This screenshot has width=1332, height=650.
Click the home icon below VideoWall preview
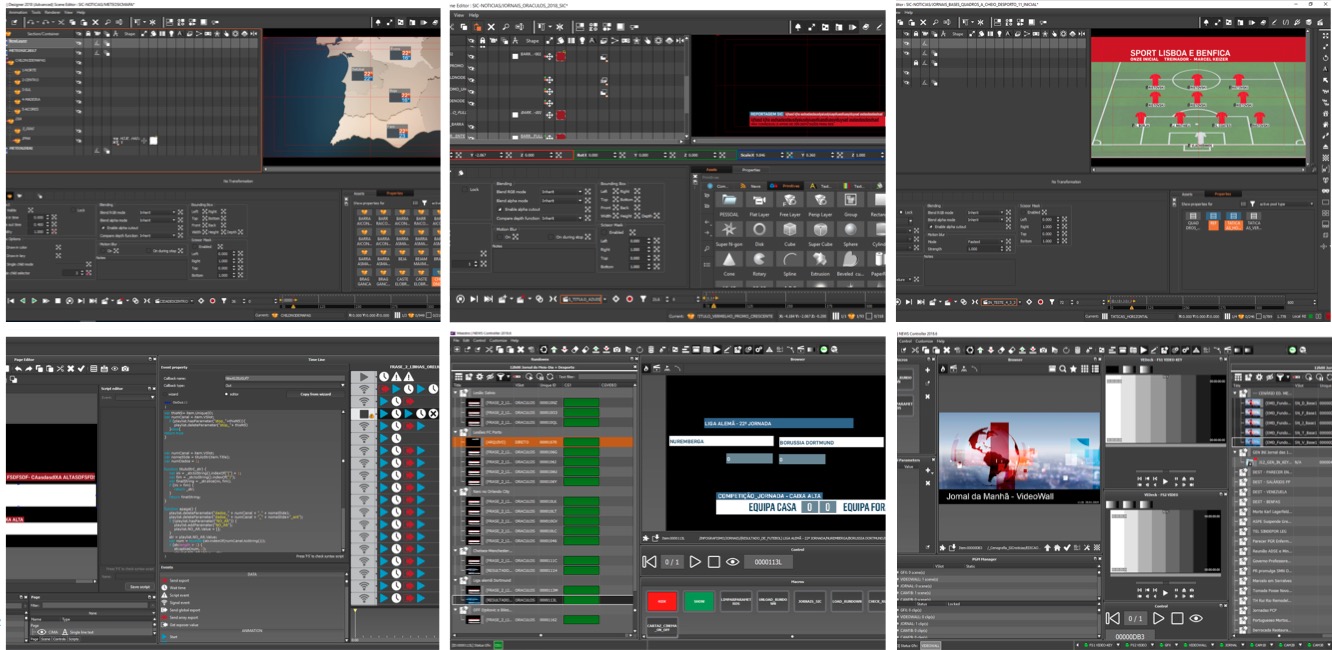[x=1057, y=547]
